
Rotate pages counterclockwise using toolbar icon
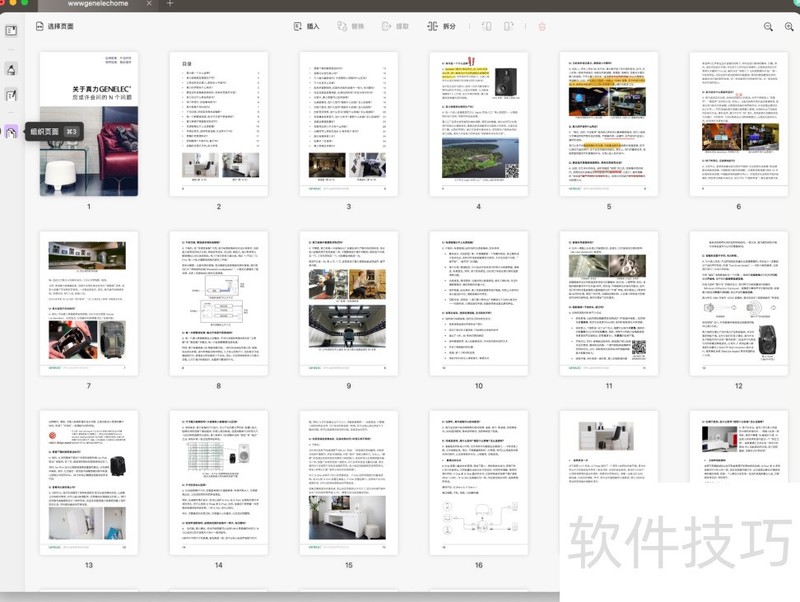tap(487, 26)
